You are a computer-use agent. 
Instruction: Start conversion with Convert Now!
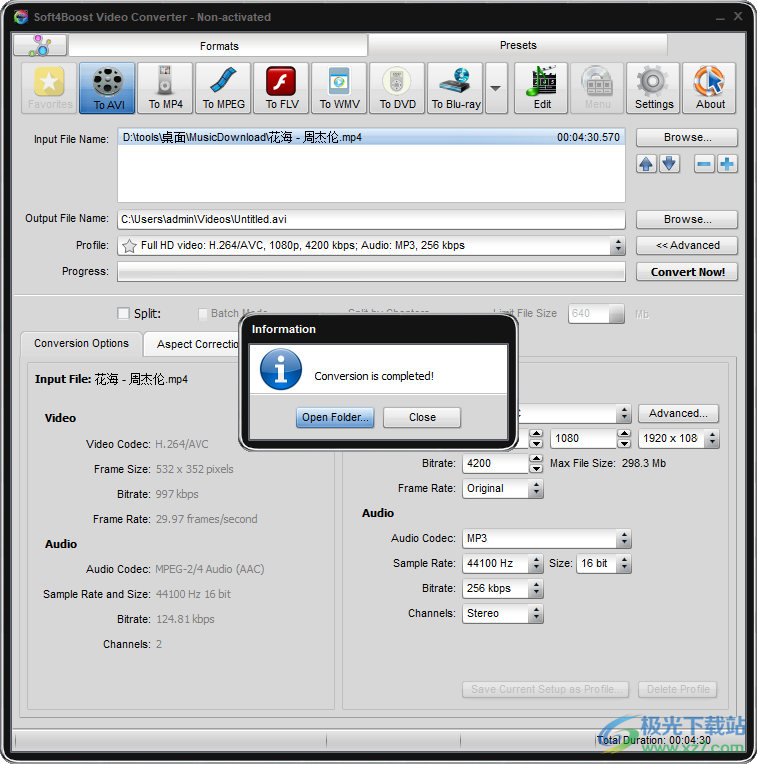coord(687,272)
